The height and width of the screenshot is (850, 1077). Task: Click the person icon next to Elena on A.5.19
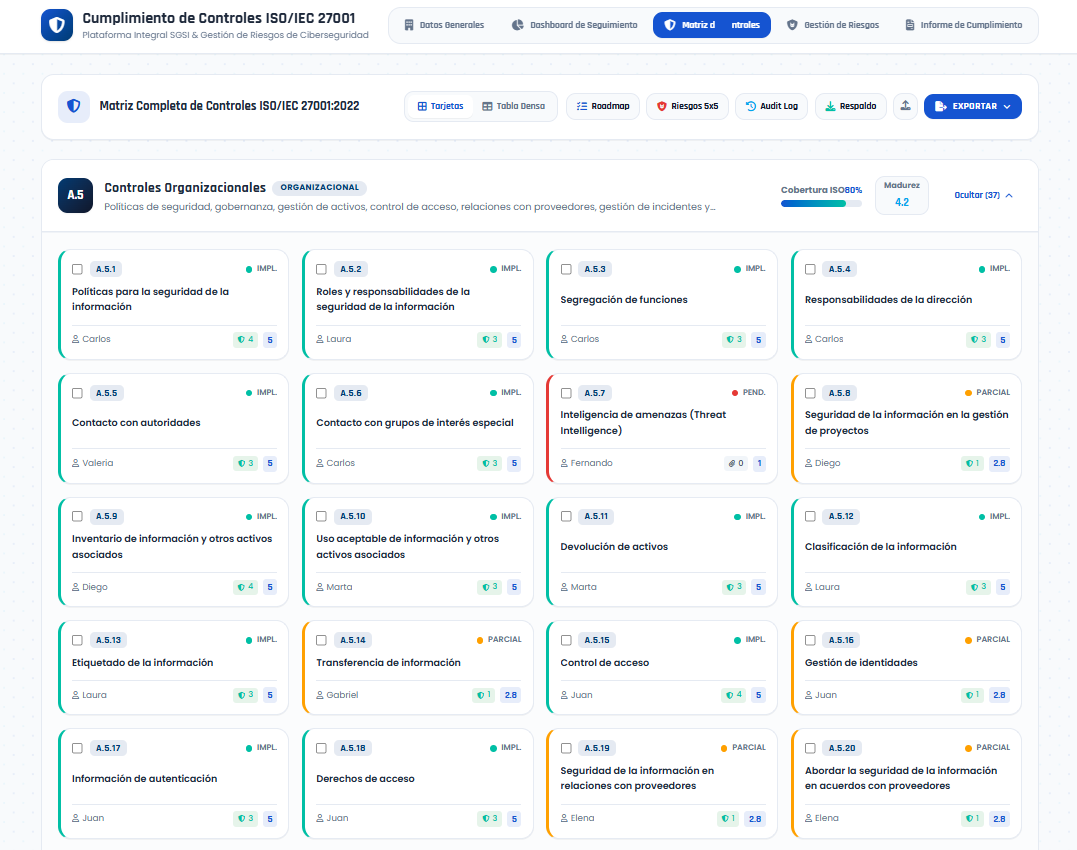point(565,818)
